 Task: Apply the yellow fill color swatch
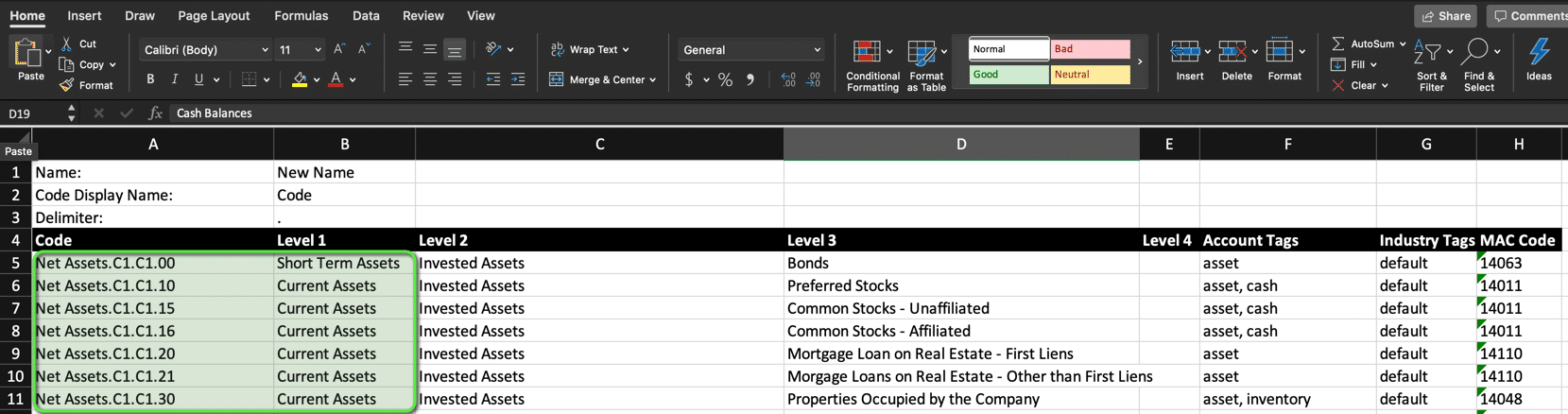click(300, 80)
